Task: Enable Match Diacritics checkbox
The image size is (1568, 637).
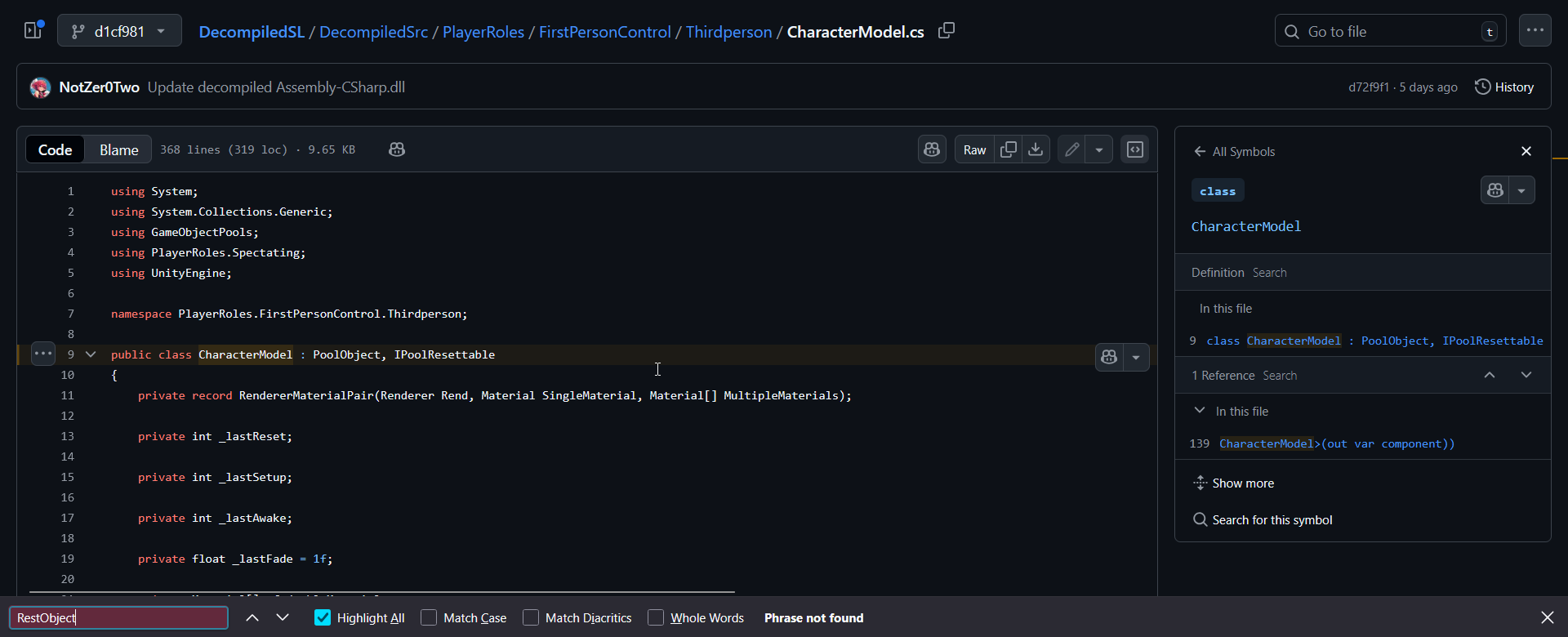Action: point(531,617)
